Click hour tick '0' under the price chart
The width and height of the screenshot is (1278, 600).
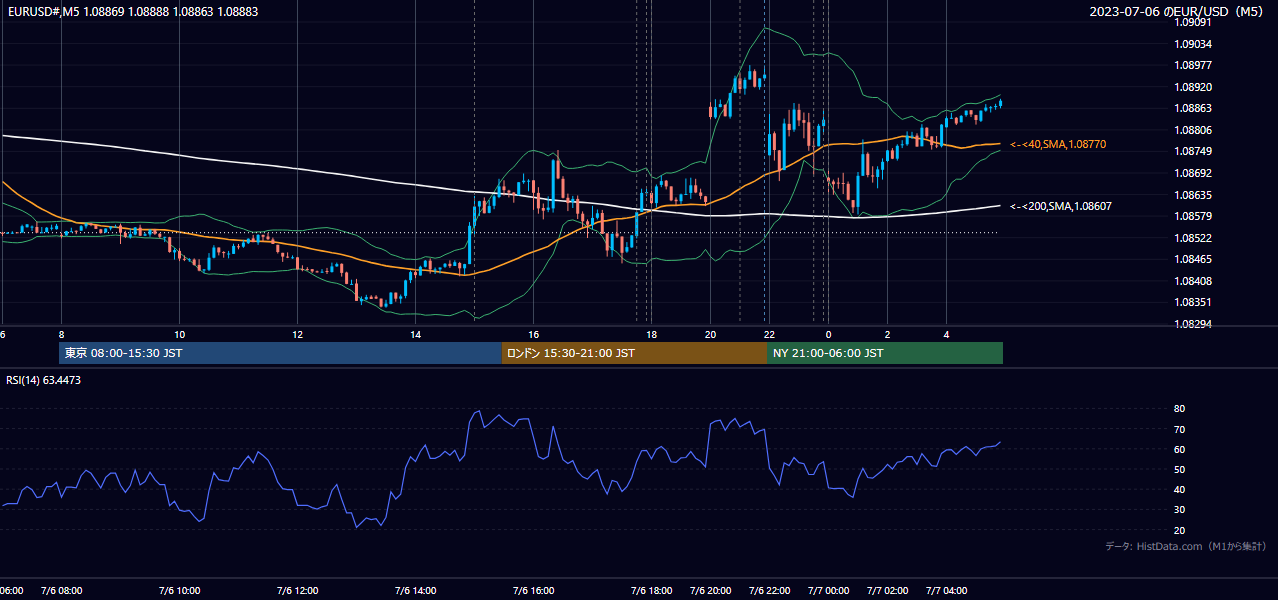pyautogui.click(x=828, y=334)
